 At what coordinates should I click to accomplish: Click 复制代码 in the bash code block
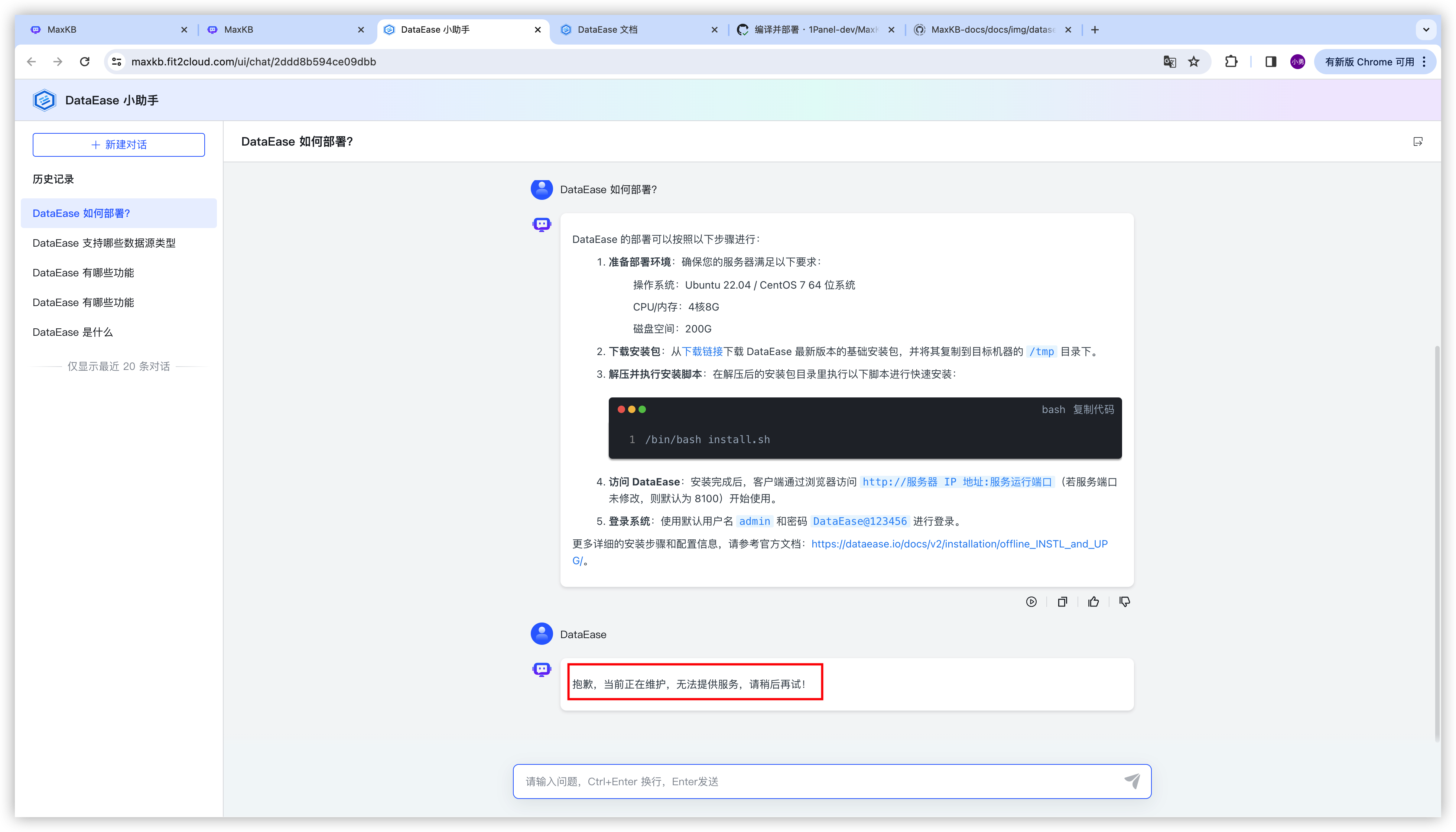1093,409
